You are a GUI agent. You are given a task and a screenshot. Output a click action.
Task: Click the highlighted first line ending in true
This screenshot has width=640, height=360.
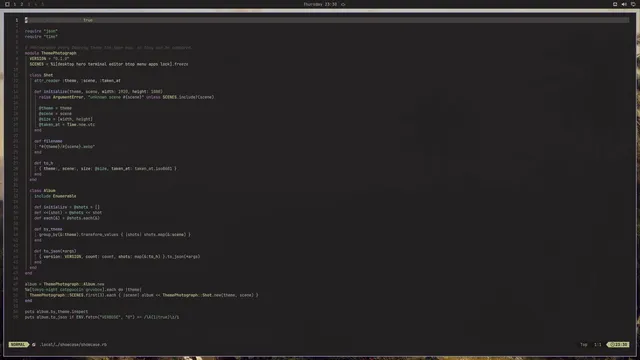327,20
